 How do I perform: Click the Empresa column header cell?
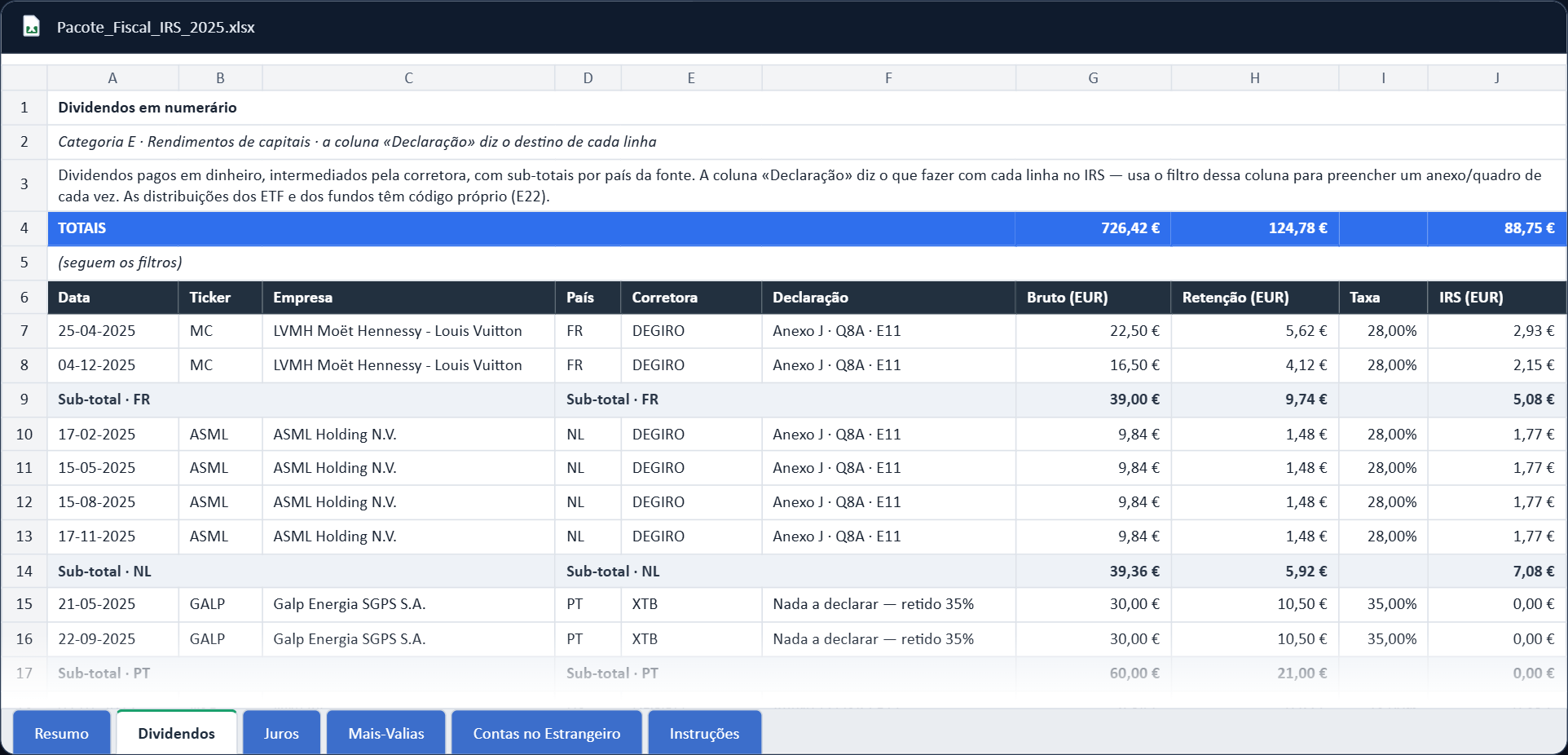click(x=408, y=298)
